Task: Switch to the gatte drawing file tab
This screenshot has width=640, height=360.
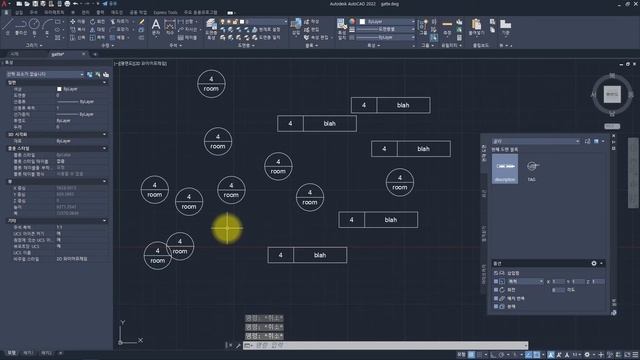Action: (67, 54)
